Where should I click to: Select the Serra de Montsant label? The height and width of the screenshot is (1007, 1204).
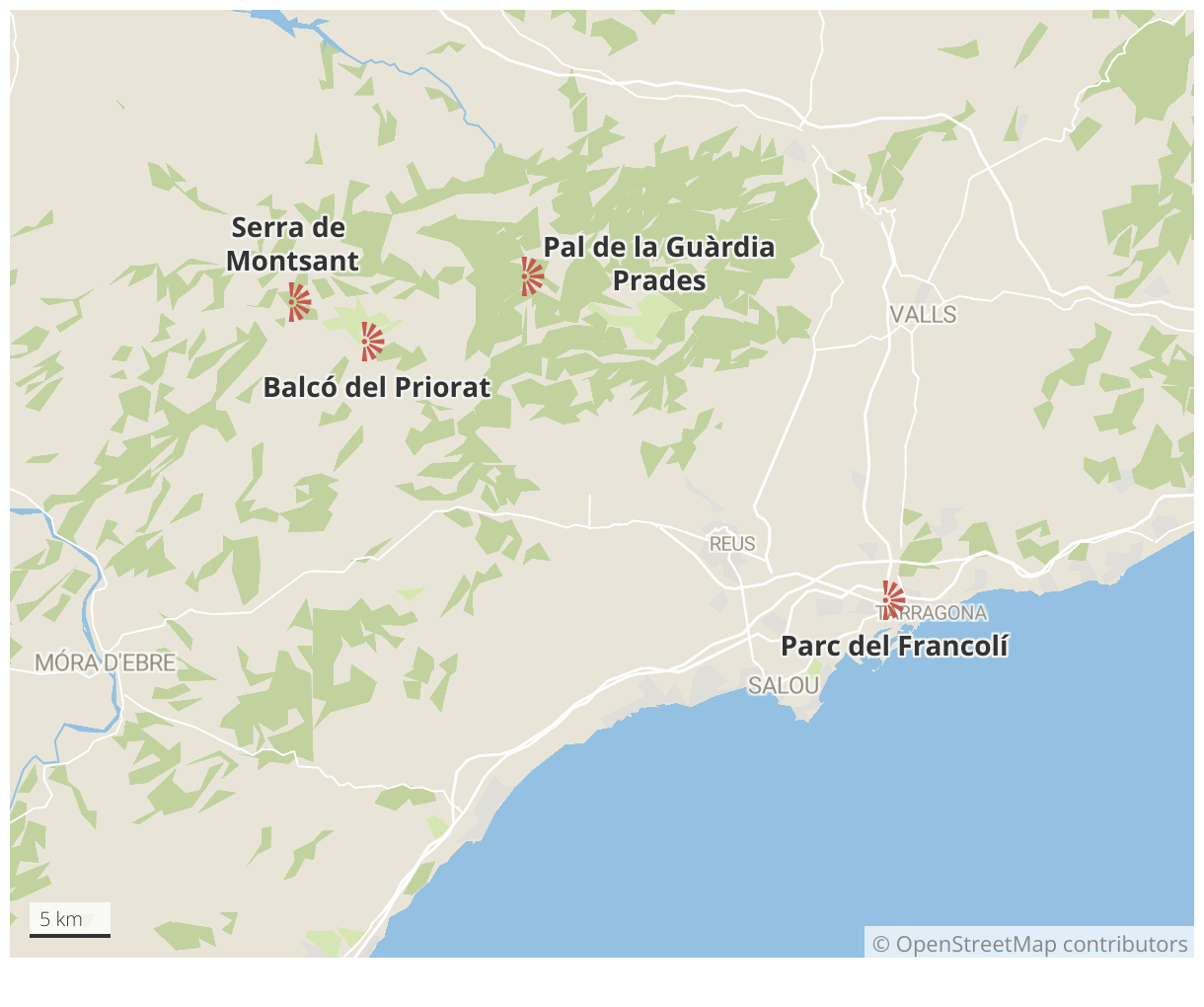[292, 244]
